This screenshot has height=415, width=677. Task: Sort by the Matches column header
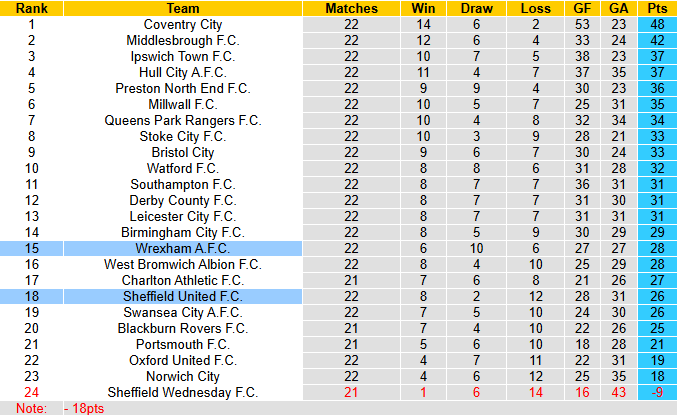351,8
